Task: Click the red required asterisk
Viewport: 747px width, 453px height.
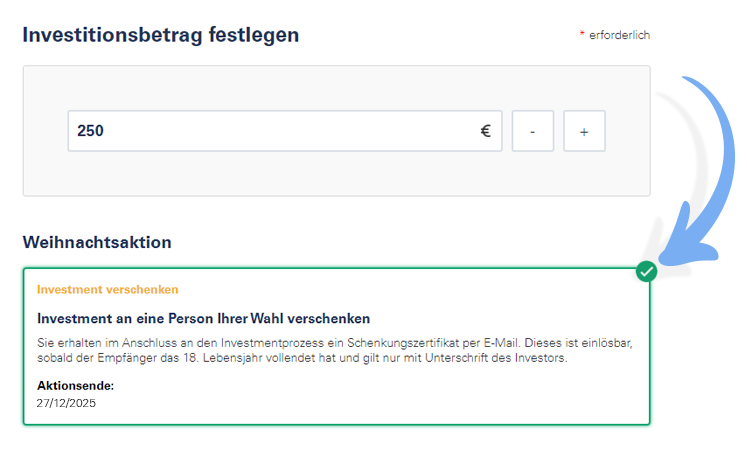Action: tap(582, 36)
